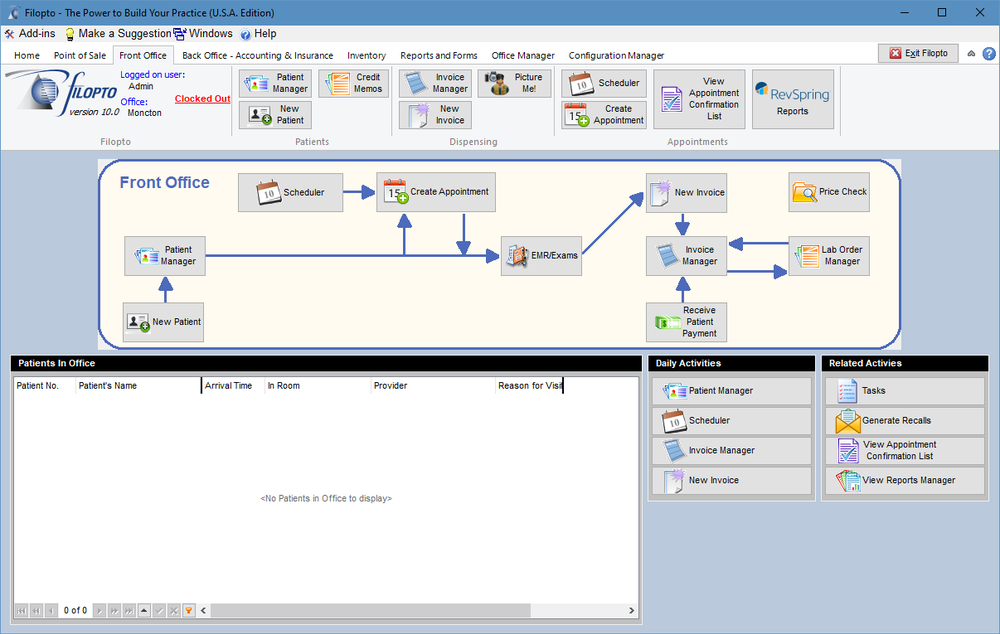Click New Invoice under Daily Activities
This screenshot has height=634, width=1000.
point(732,480)
